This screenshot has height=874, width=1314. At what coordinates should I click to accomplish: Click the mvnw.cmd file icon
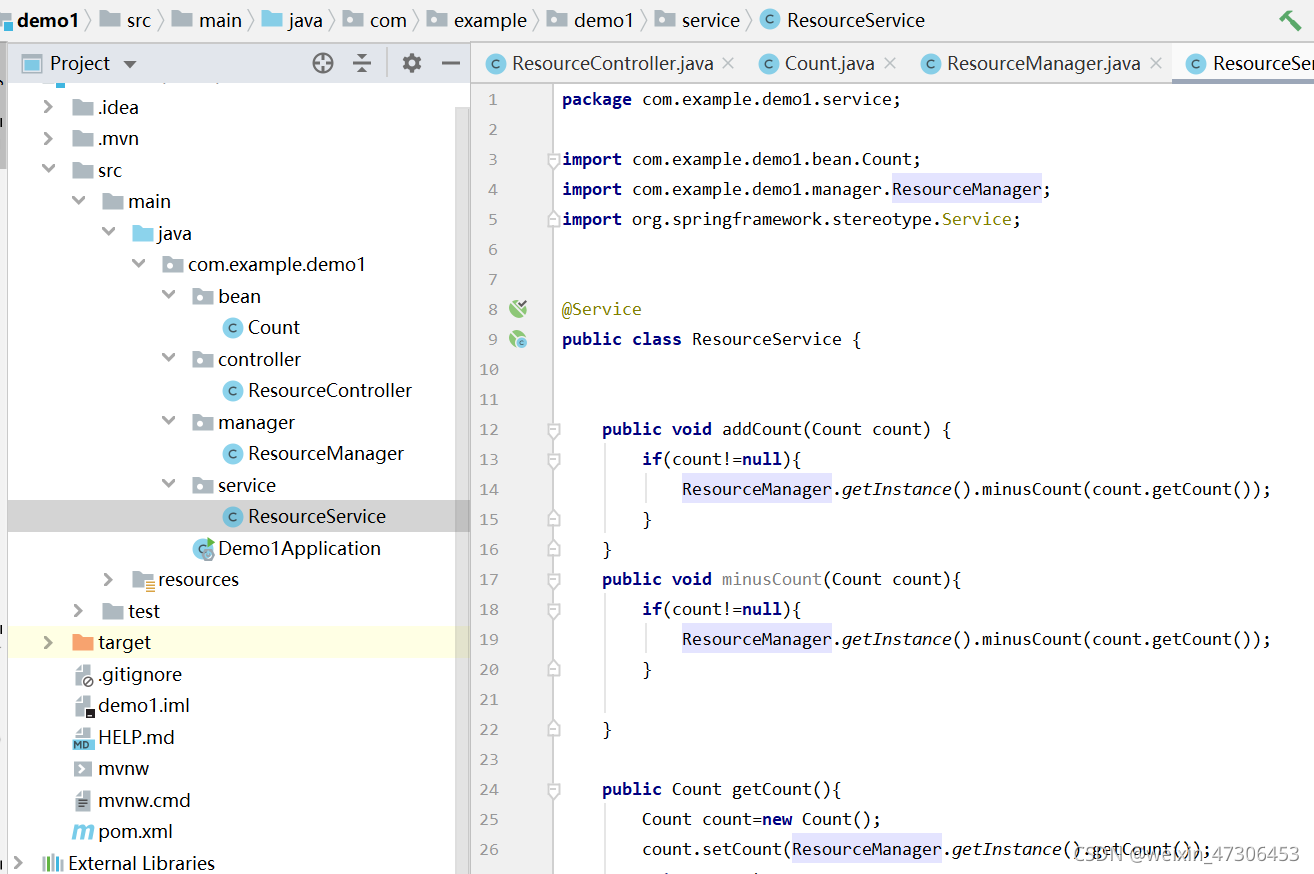83,801
